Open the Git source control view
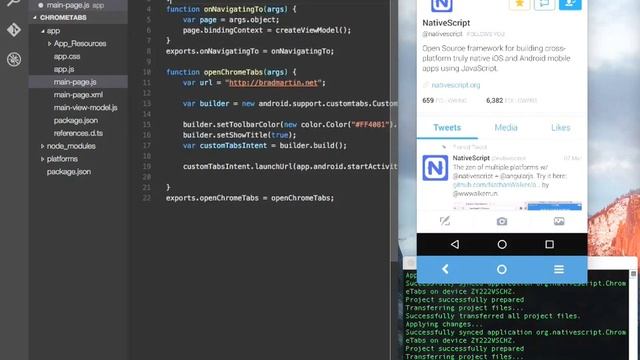The width and height of the screenshot is (640, 360). tap(14, 30)
